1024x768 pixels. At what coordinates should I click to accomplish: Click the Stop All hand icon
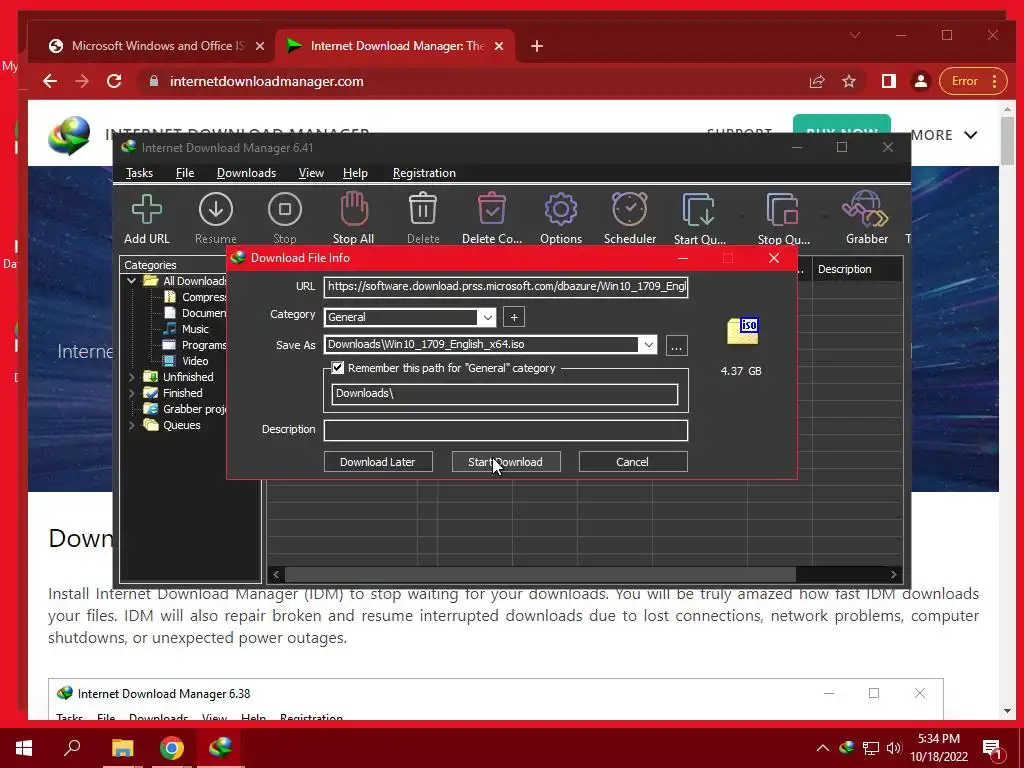354,209
